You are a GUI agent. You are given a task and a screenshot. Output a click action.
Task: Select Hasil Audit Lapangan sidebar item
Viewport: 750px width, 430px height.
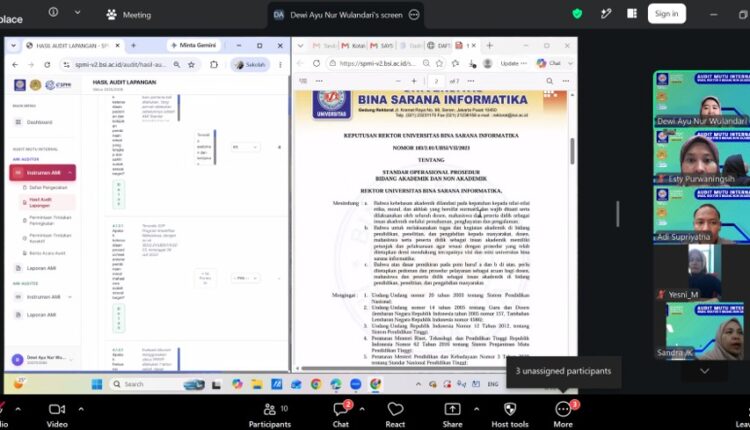(41, 202)
